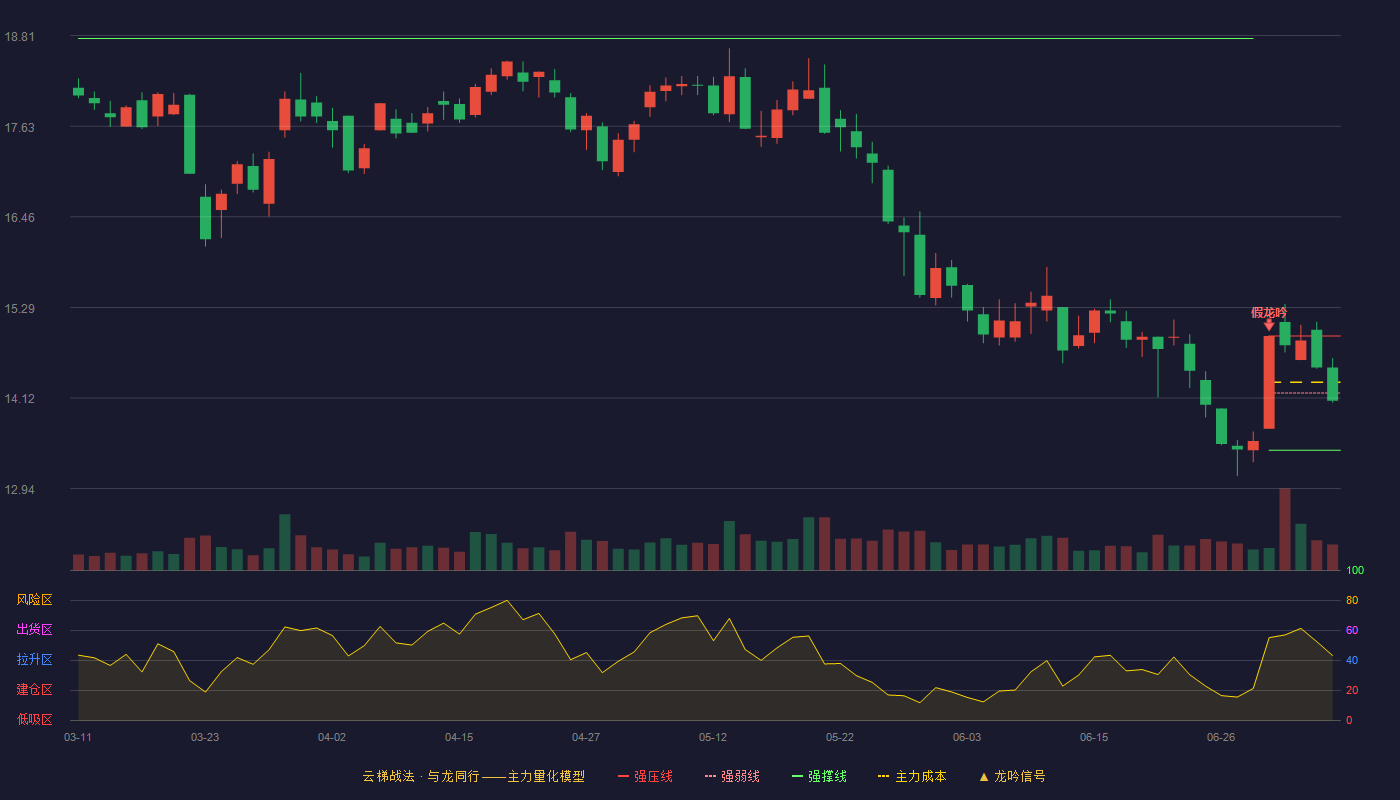Click the 假龙吟 signal label
The image size is (1400, 800).
pos(1268,312)
